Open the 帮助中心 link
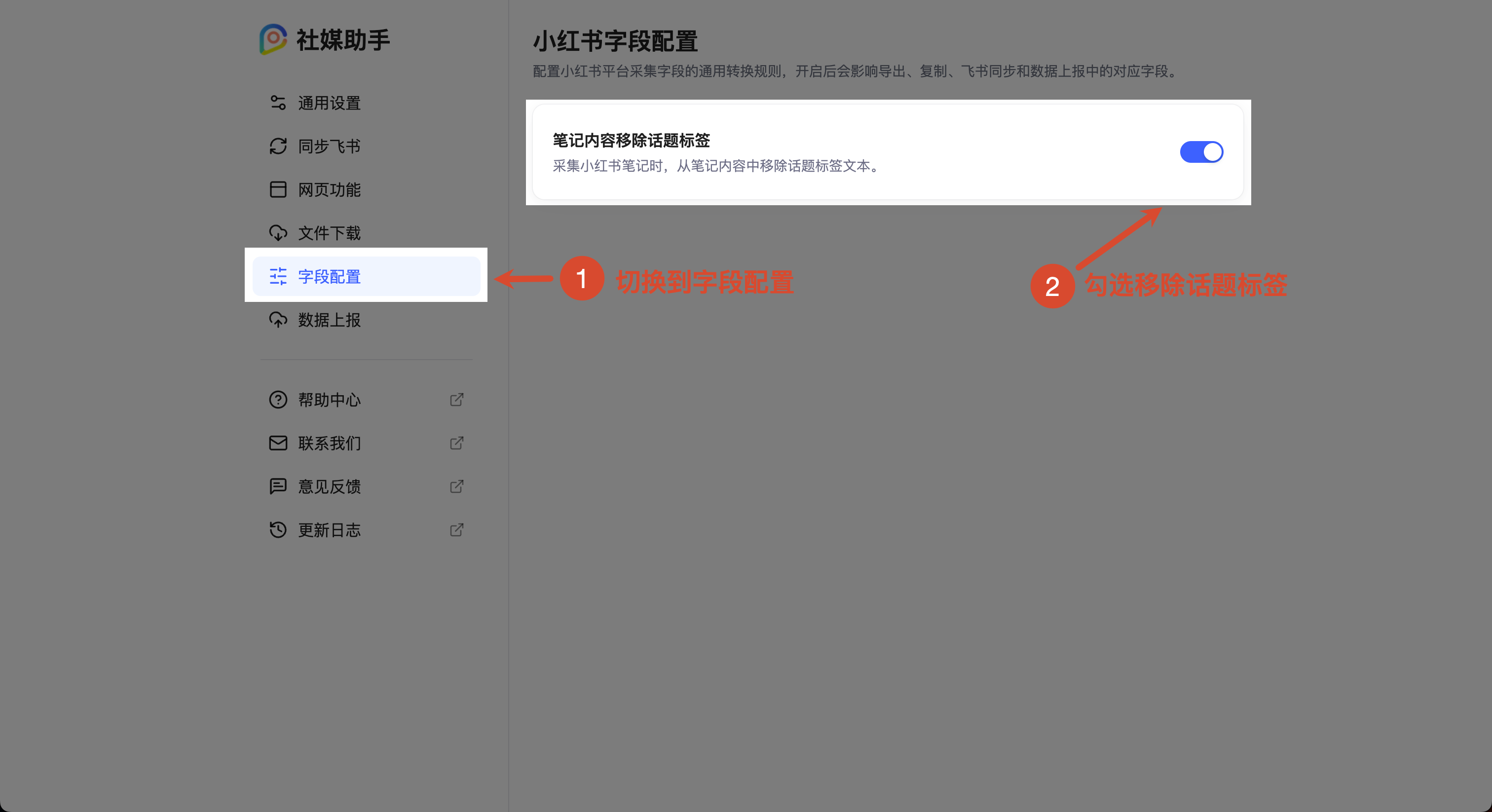This screenshot has width=1492, height=812. click(x=366, y=400)
